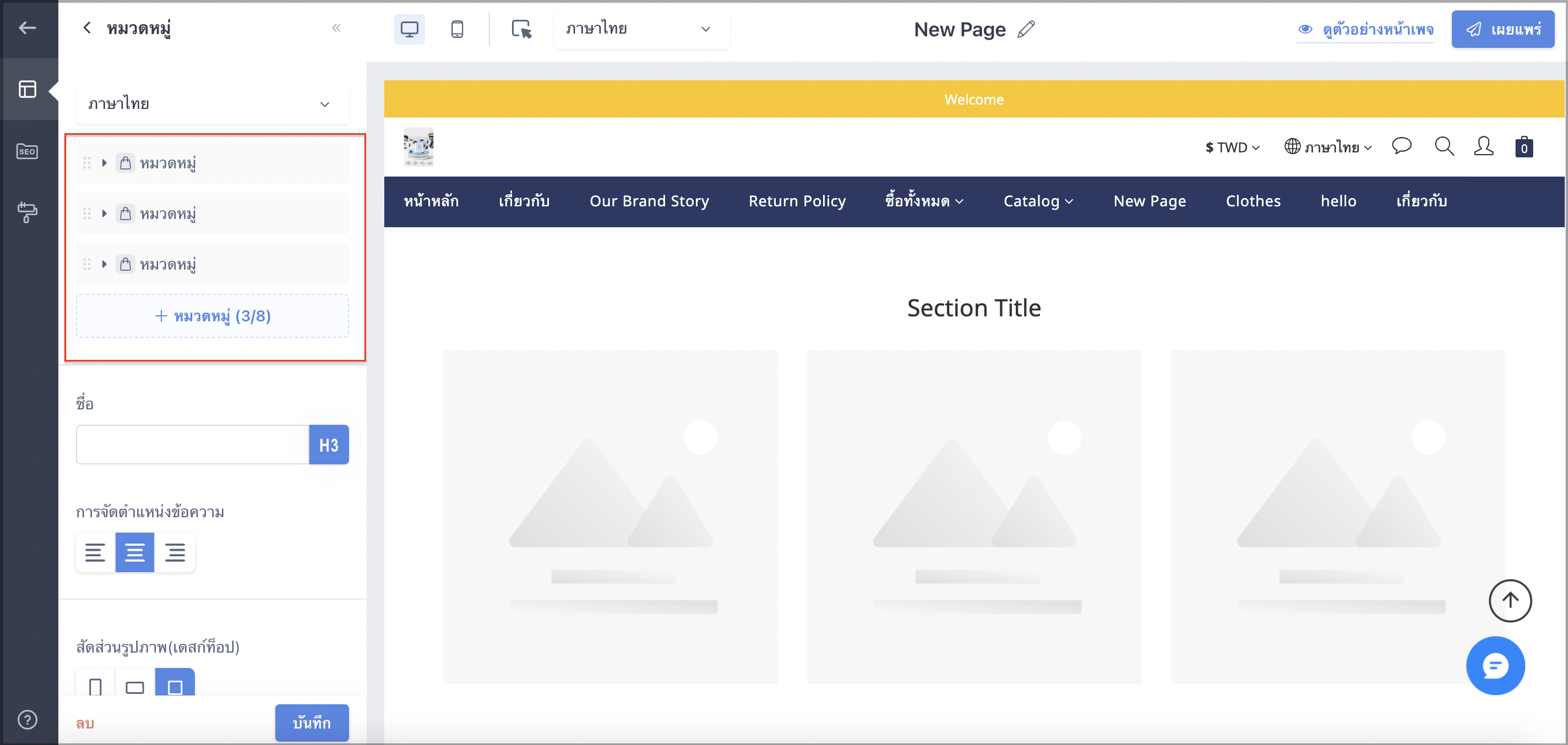The image size is (1568, 745).
Task: Open hello menu item
Action: point(1338,201)
